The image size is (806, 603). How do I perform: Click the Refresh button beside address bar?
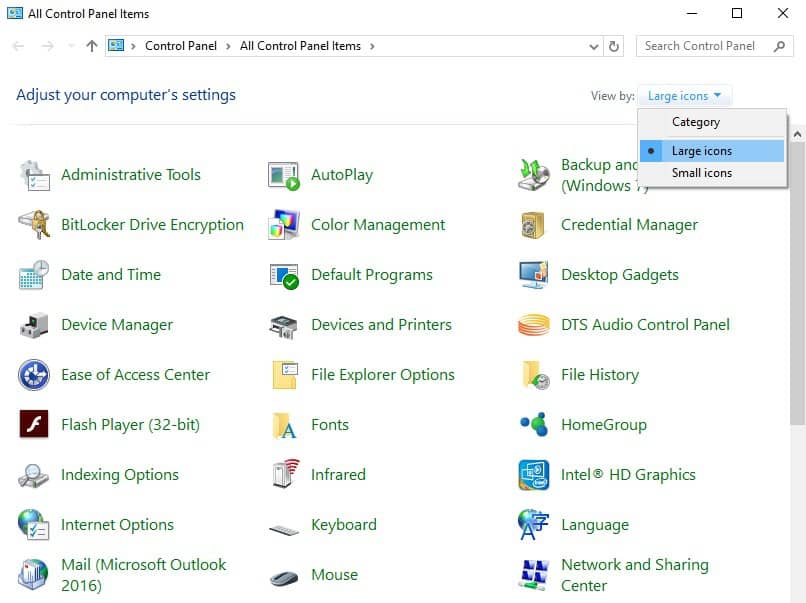[x=615, y=46]
